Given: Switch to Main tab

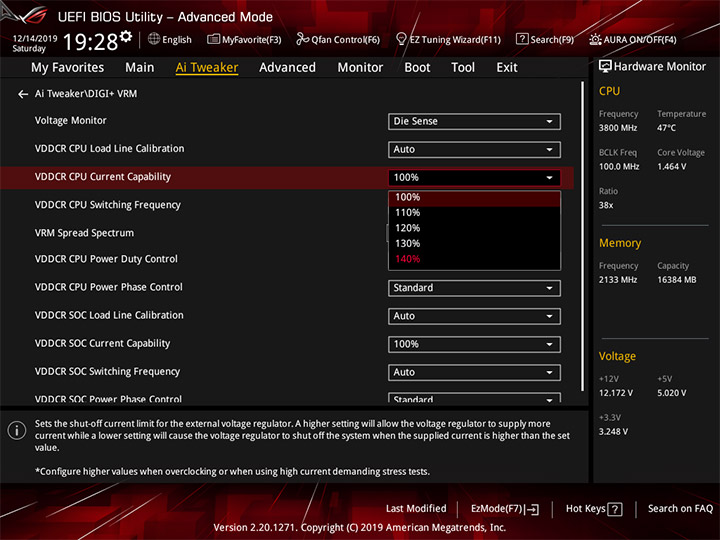Looking at the screenshot, I should pyautogui.click(x=140, y=68).
